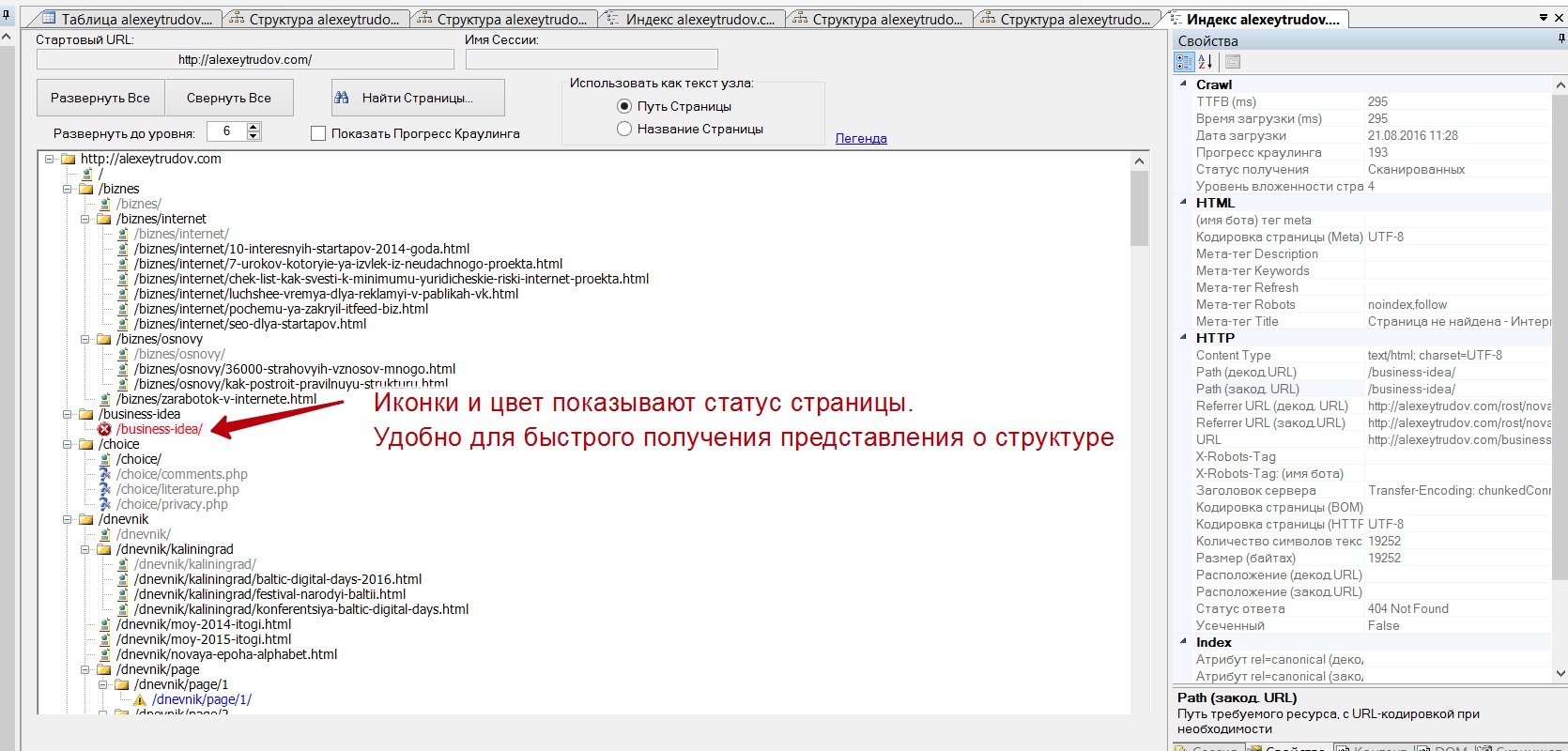Click the icon of /choice/literature.php
The height and width of the screenshot is (751, 1568).
[x=104, y=489]
